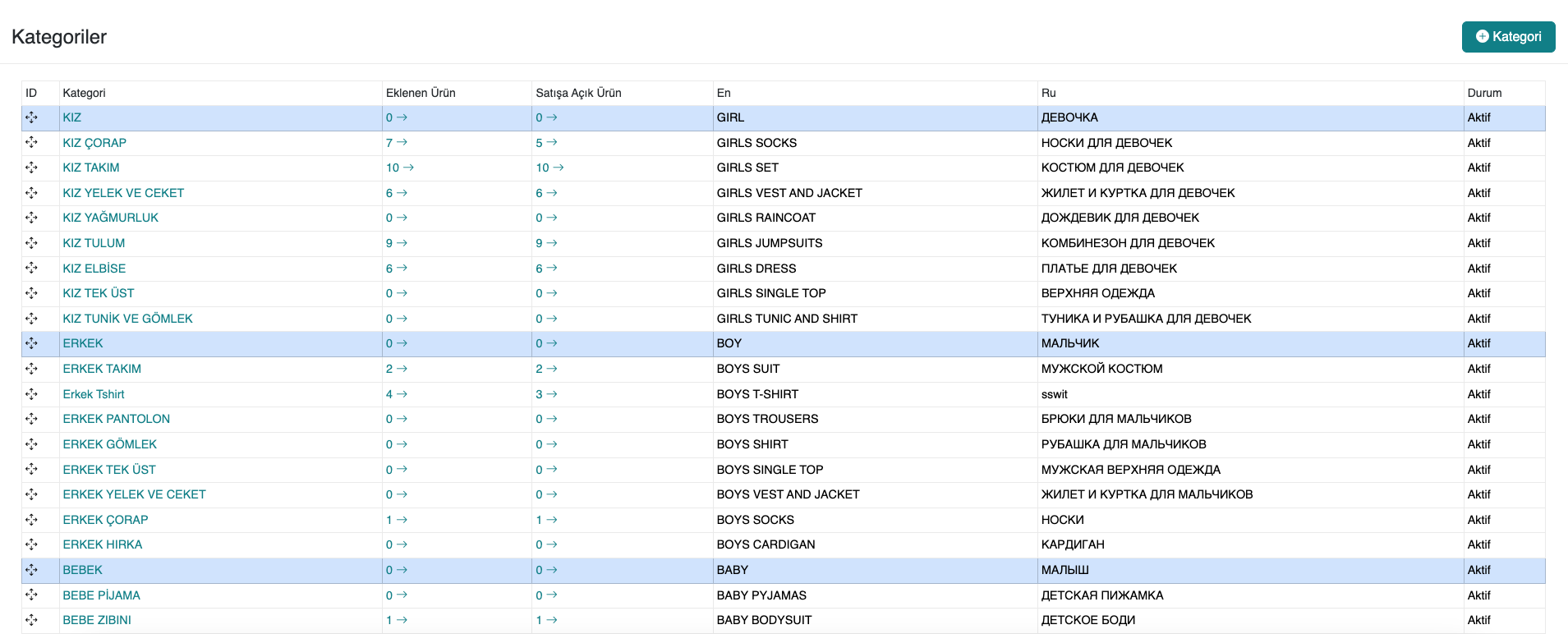View the 7 added products for KIZ ÇORAP
This screenshot has width=1568, height=634.
(x=396, y=143)
